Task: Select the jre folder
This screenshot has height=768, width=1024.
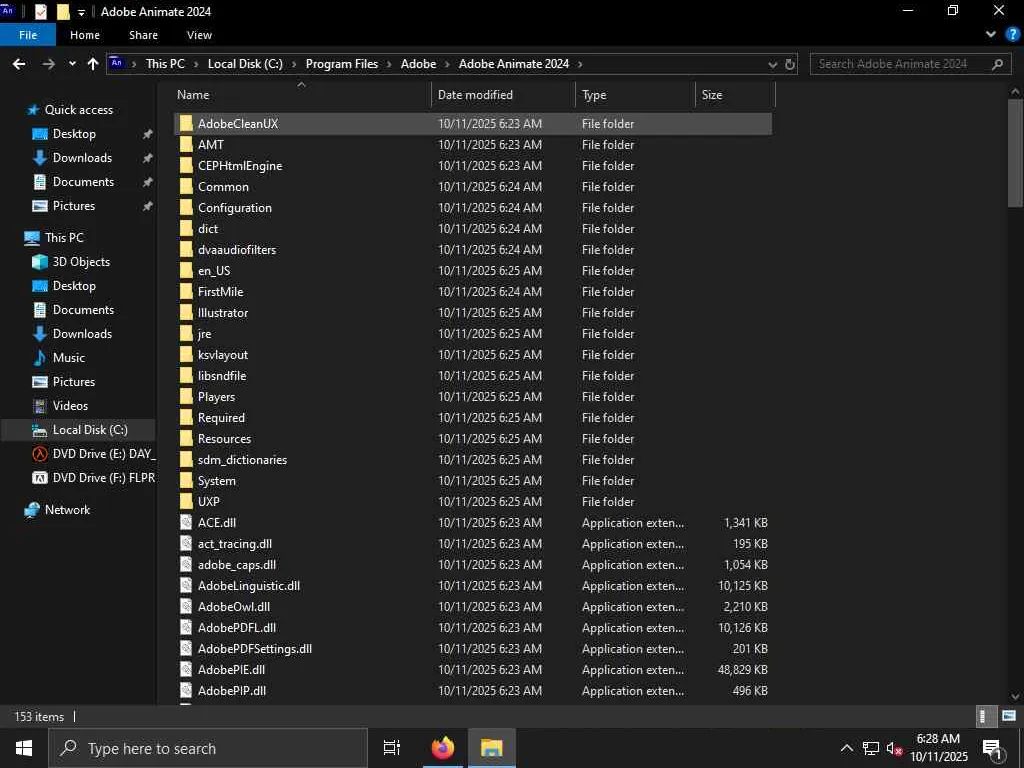Action: coord(204,334)
